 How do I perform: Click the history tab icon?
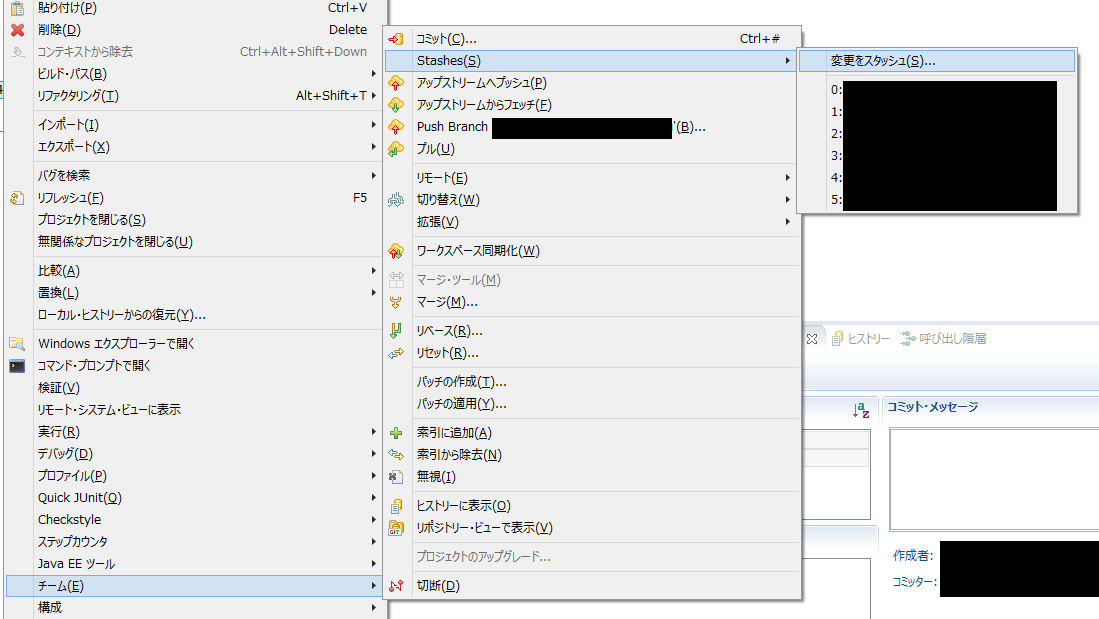tap(837, 339)
